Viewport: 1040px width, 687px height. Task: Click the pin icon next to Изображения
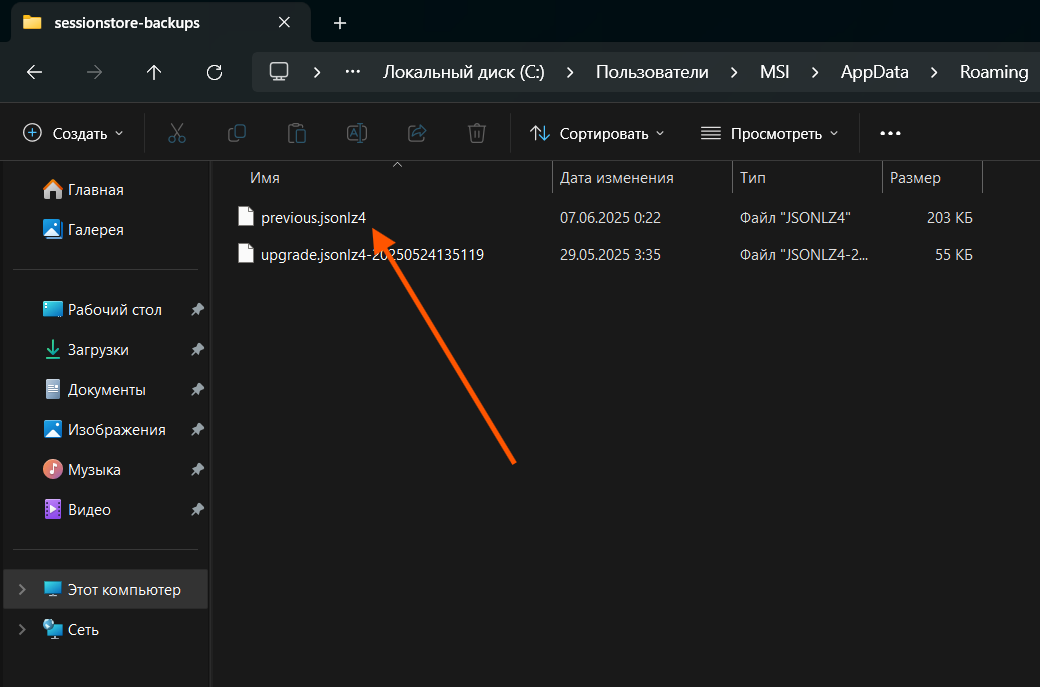(197, 430)
